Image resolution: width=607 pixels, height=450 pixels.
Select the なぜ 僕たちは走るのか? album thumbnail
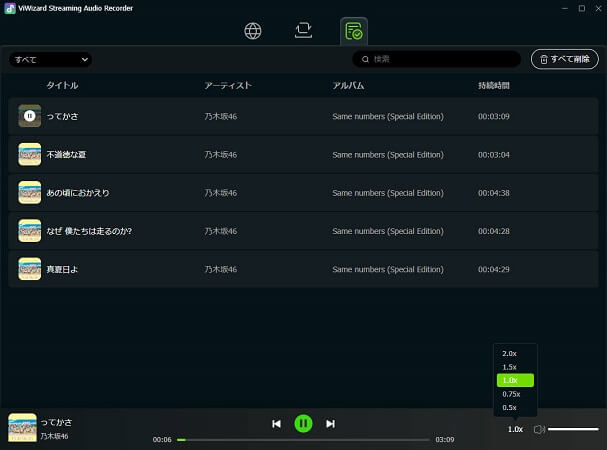click(29, 231)
